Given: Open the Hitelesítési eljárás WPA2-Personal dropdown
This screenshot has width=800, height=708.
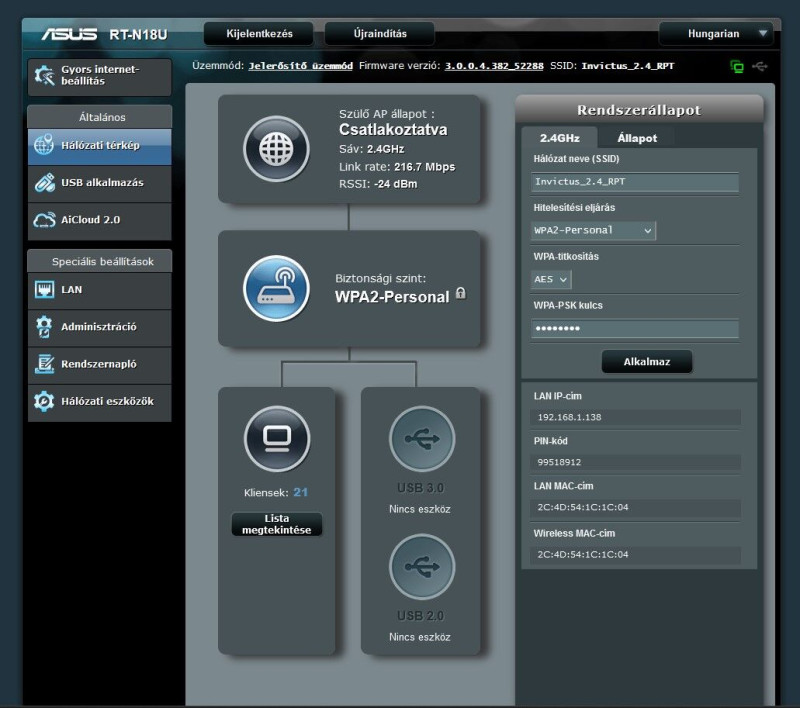Looking at the screenshot, I should click(593, 231).
